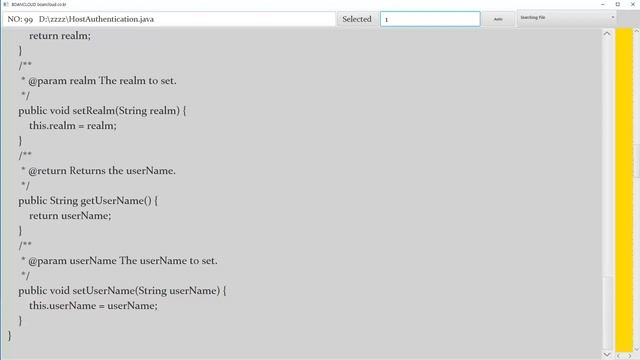The height and width of the screenshot is (360, 640).
Task: Click the HostAuthentication.java file path field
Action: point(169,19)
